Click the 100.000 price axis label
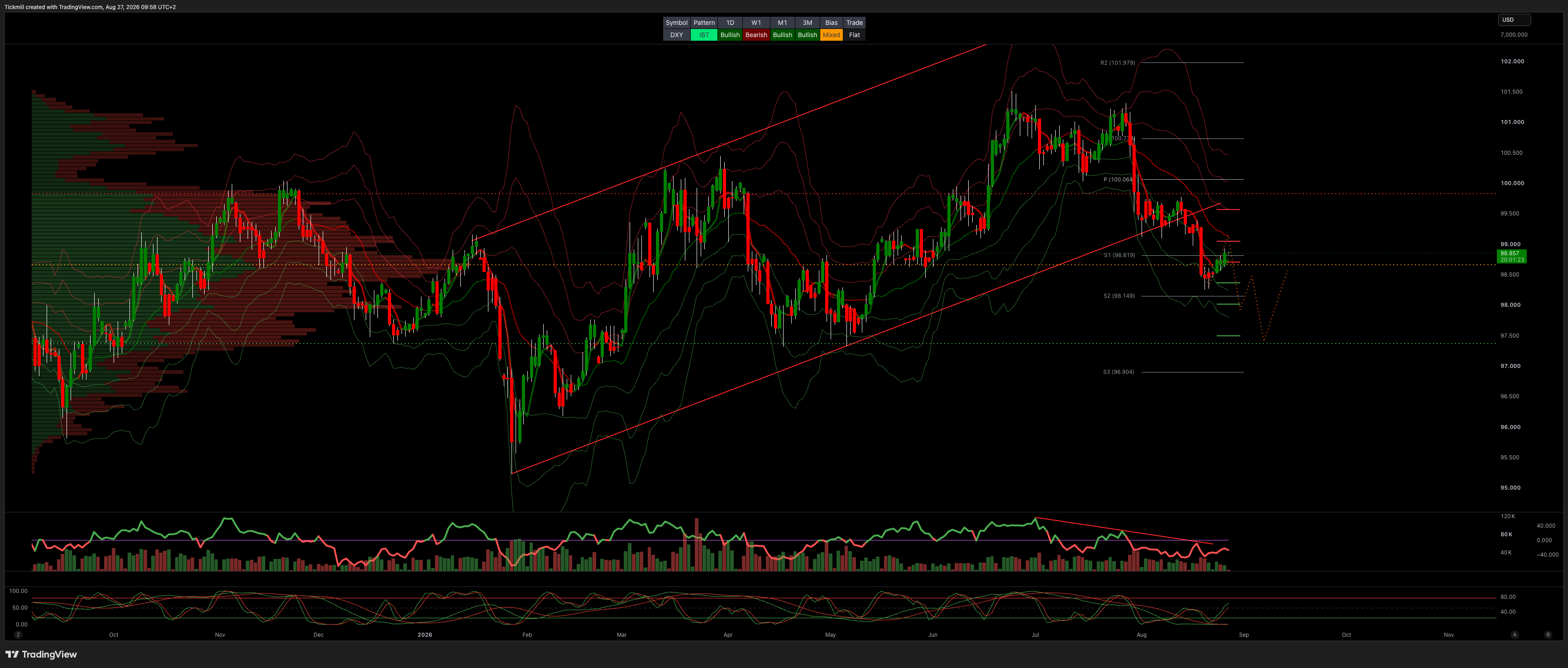Viewport: 1568px width, 668px height. pyautogui.click(x=1512, y=183)
